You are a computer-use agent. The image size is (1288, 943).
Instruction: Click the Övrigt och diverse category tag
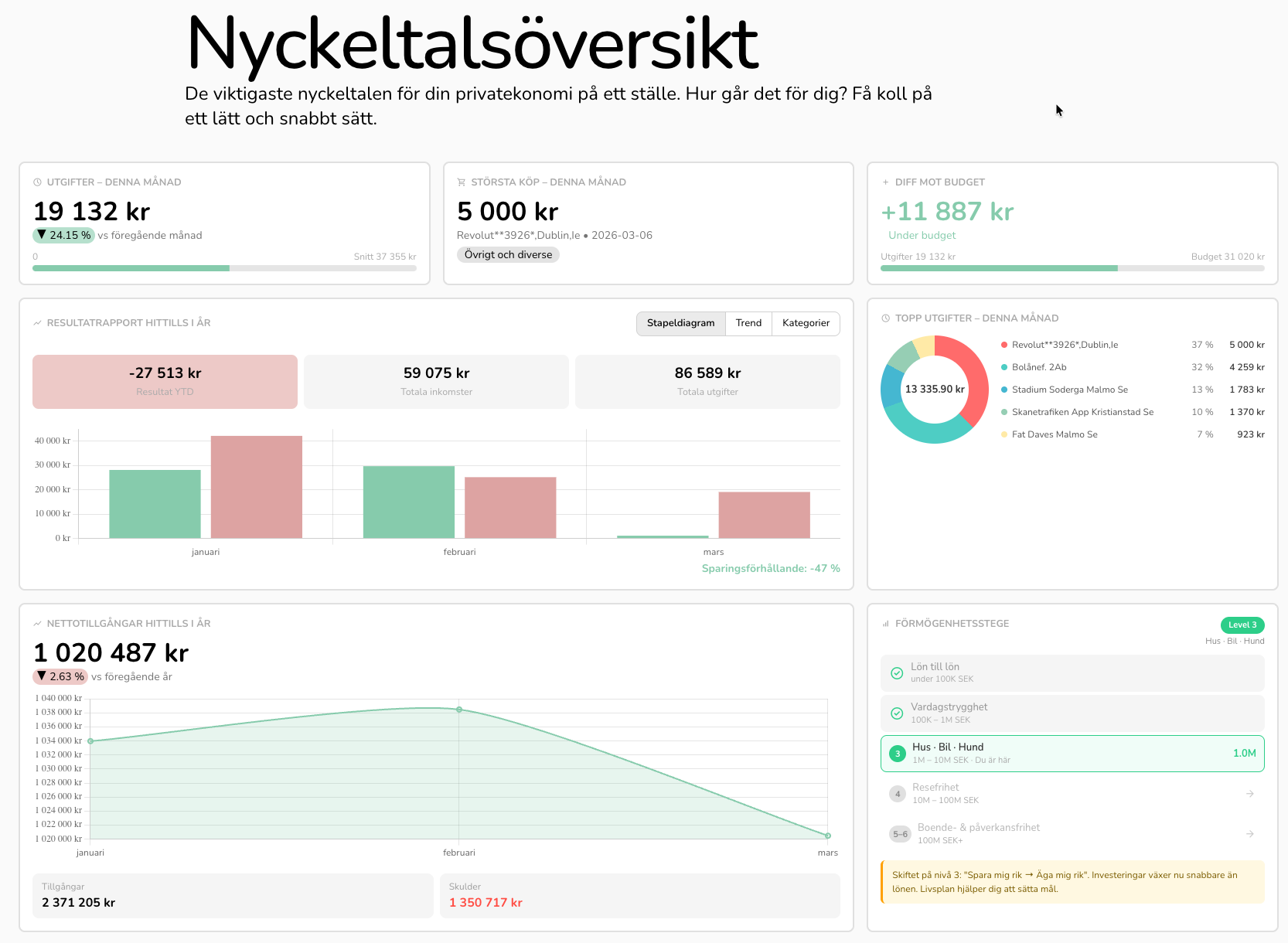(x=508, y=255)
